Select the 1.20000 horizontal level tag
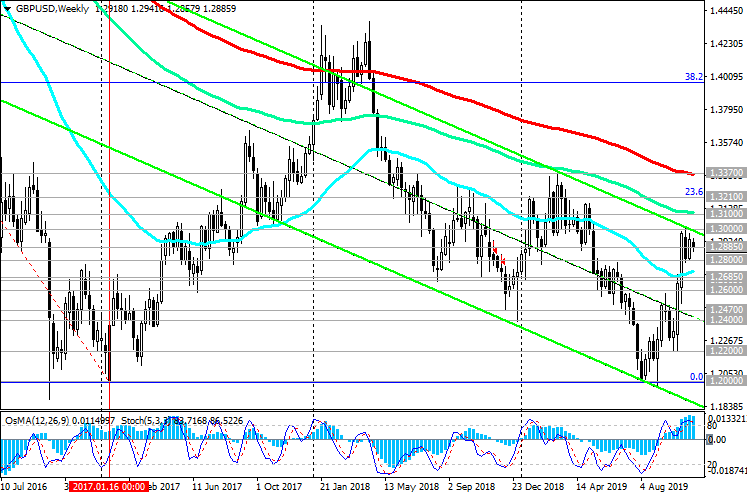The image size is (747, 498). pos(726,381)
